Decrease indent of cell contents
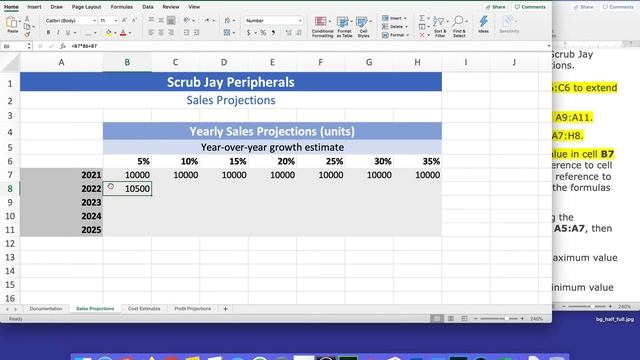640x360 pixels. [186, 33]
